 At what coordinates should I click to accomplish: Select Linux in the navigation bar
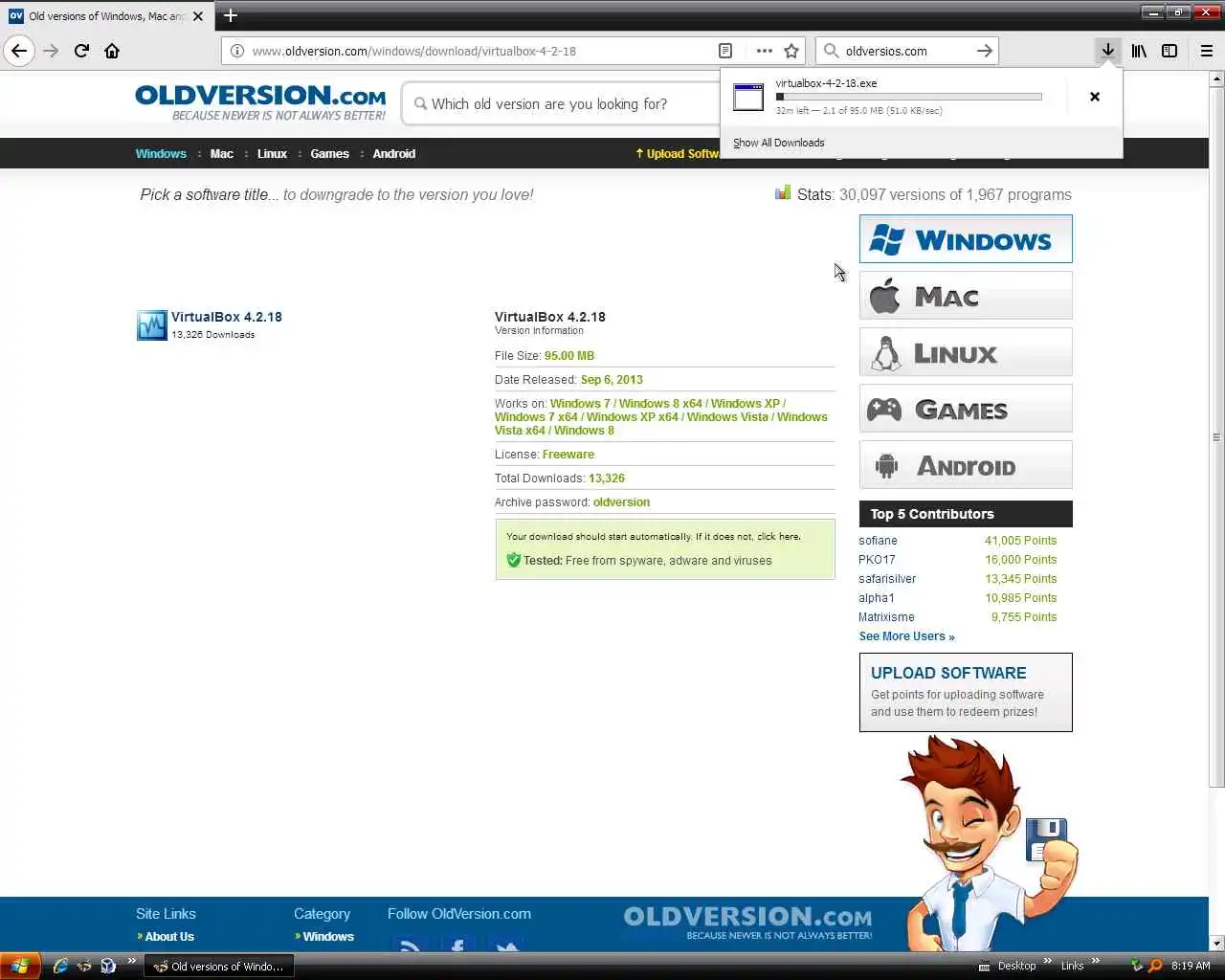272,153
